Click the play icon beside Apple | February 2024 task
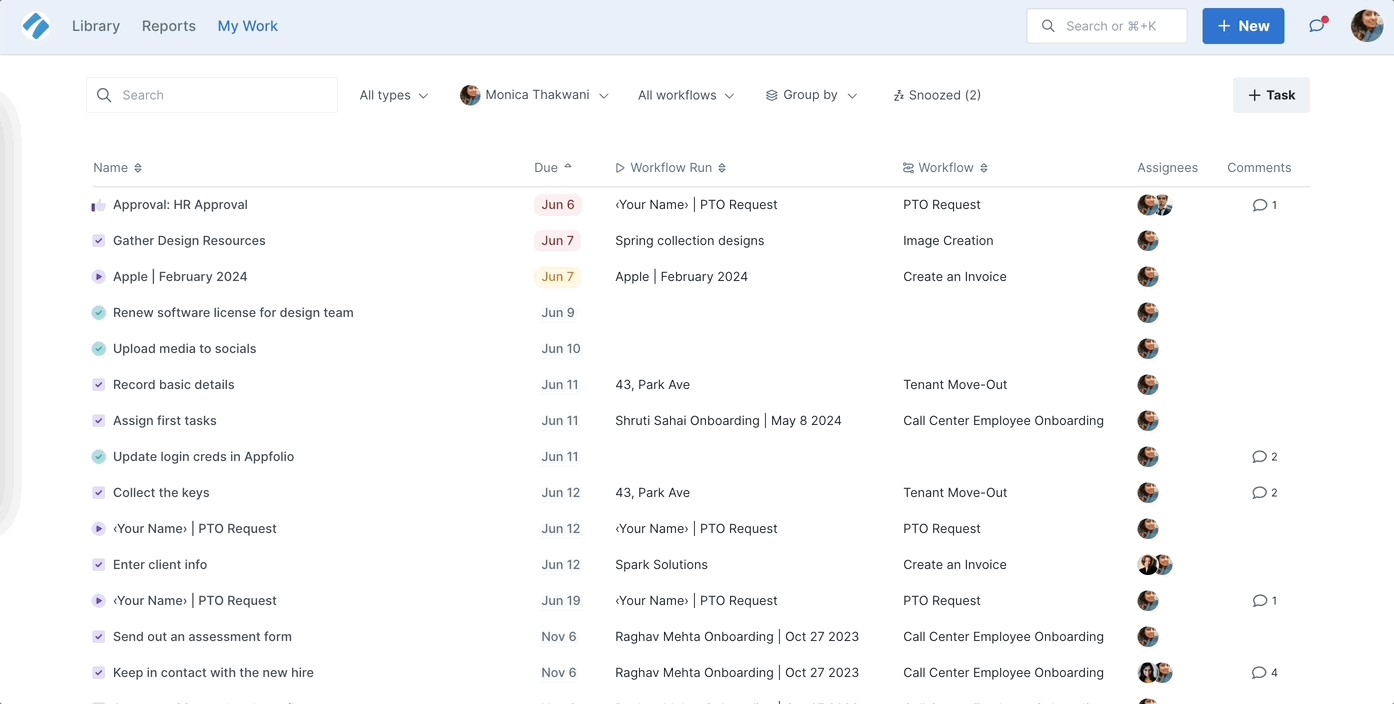This screenshot has height=704, width=1394. tap(99, 277)
